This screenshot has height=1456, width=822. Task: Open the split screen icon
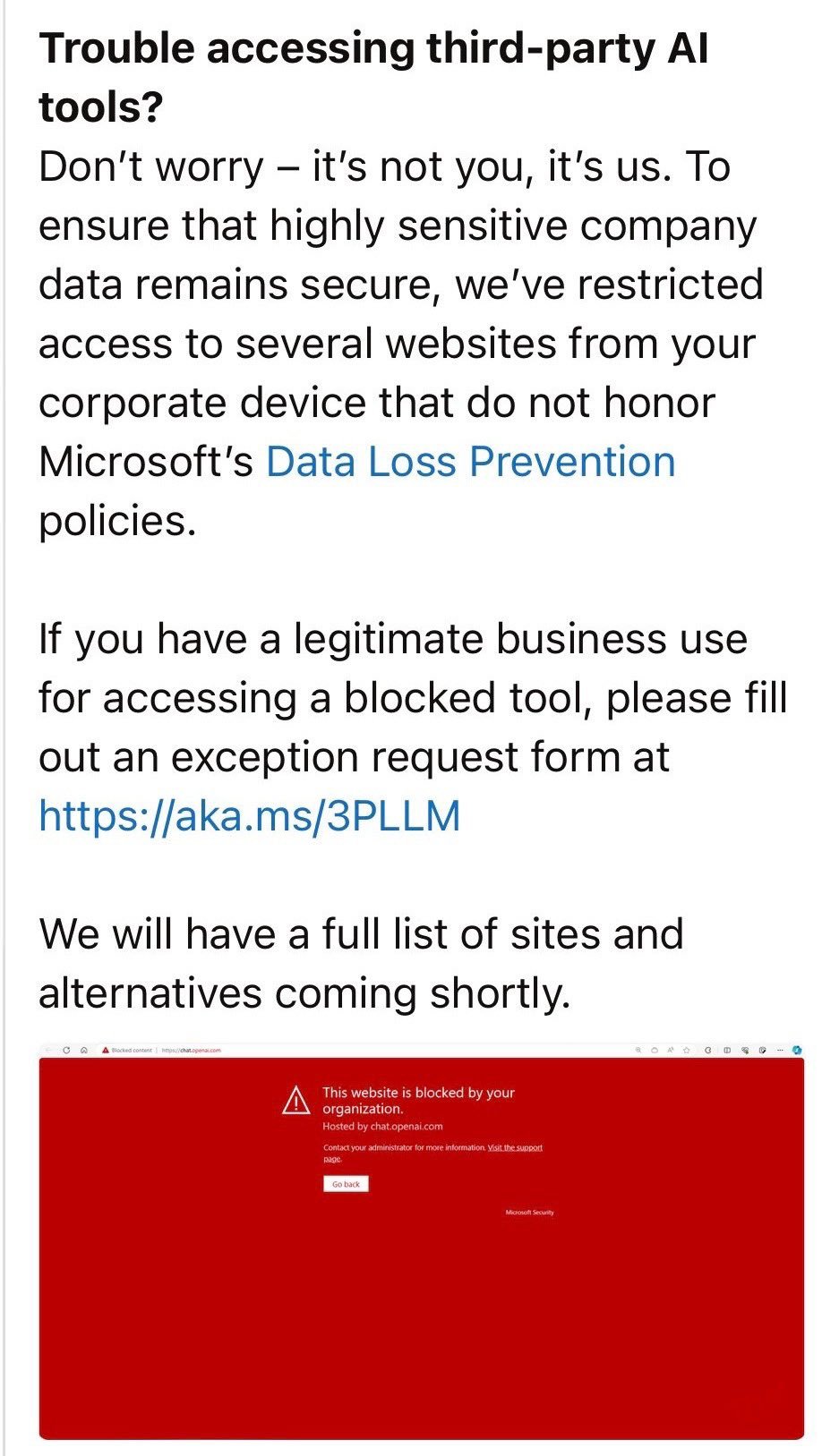click(x=727, y=1050)
